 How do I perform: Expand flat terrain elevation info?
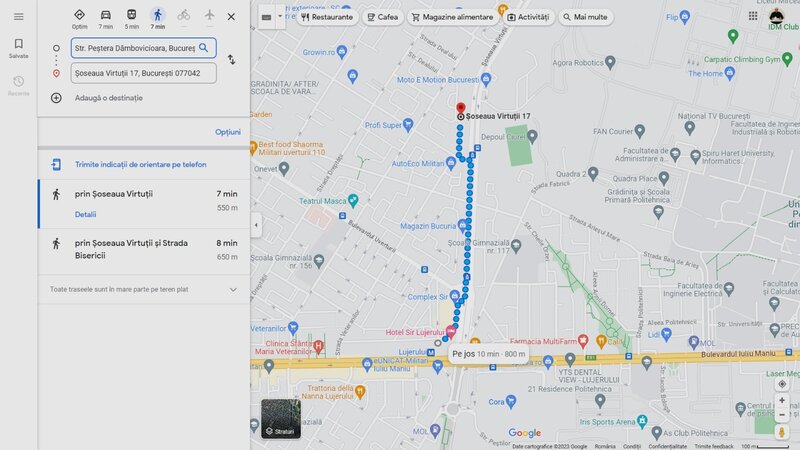[x=233, y=290]
